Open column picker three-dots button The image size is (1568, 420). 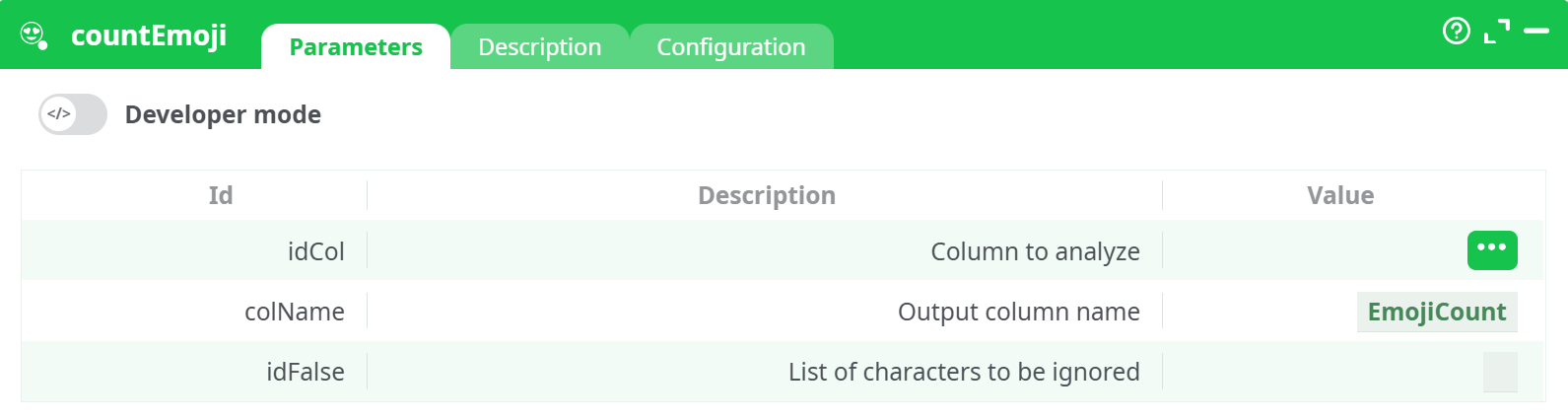tap(1491, 250)
